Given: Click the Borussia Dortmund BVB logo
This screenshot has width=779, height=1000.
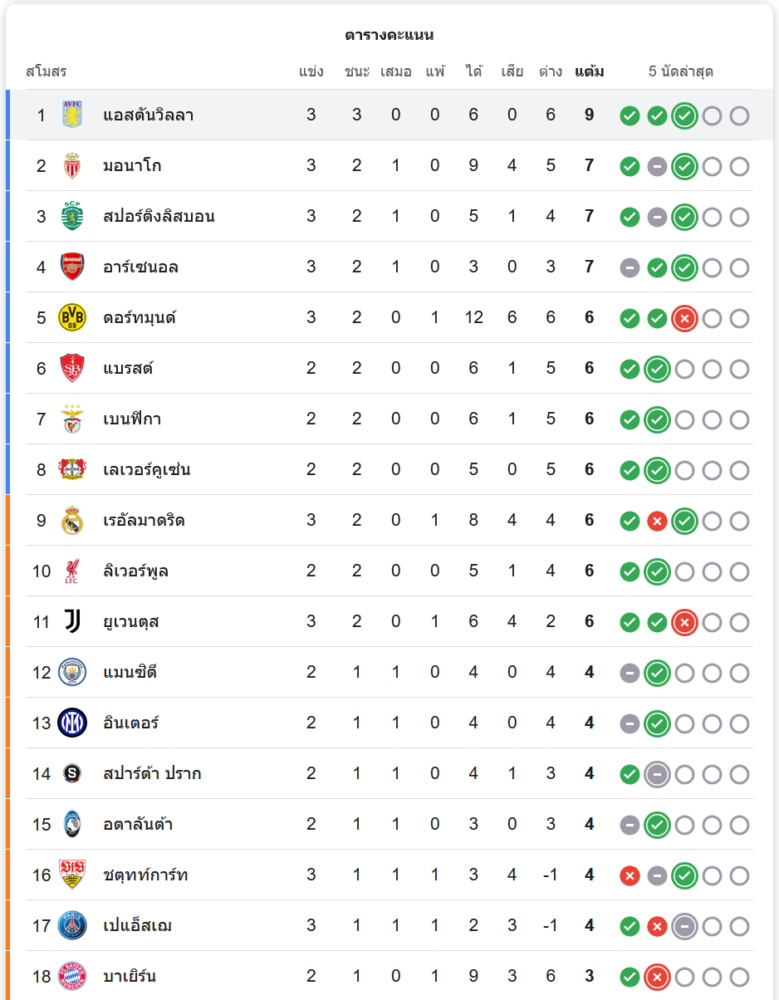Looking at the screenshot, I should [x=72, y=318].
